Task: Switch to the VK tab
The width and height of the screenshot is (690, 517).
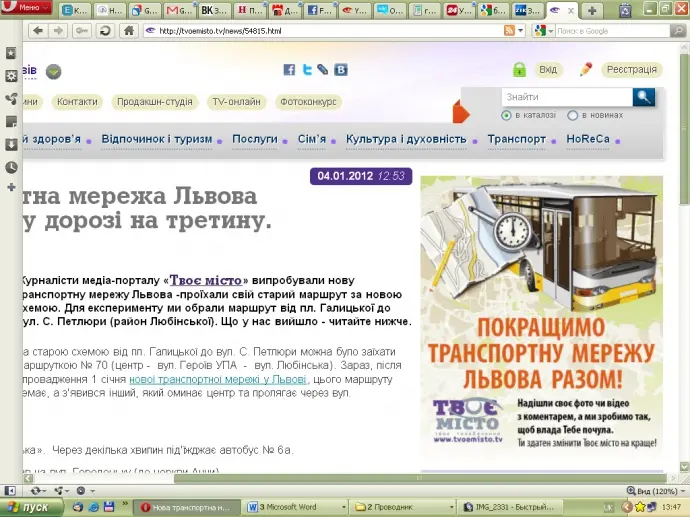Action: tap(214, 10)
